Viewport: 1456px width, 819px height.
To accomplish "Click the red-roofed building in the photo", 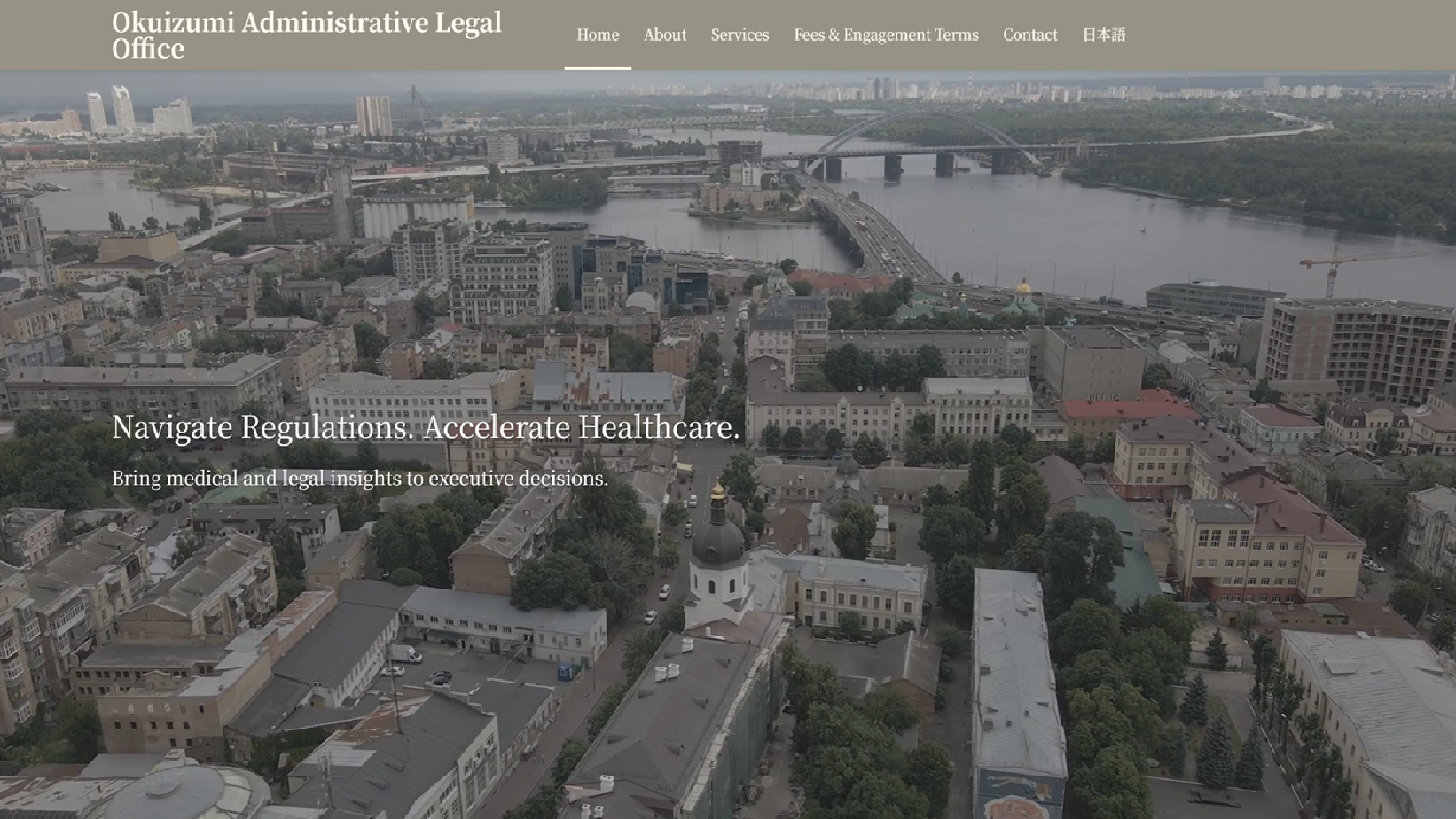I will pyautogui.click(x=1126, y=409).
